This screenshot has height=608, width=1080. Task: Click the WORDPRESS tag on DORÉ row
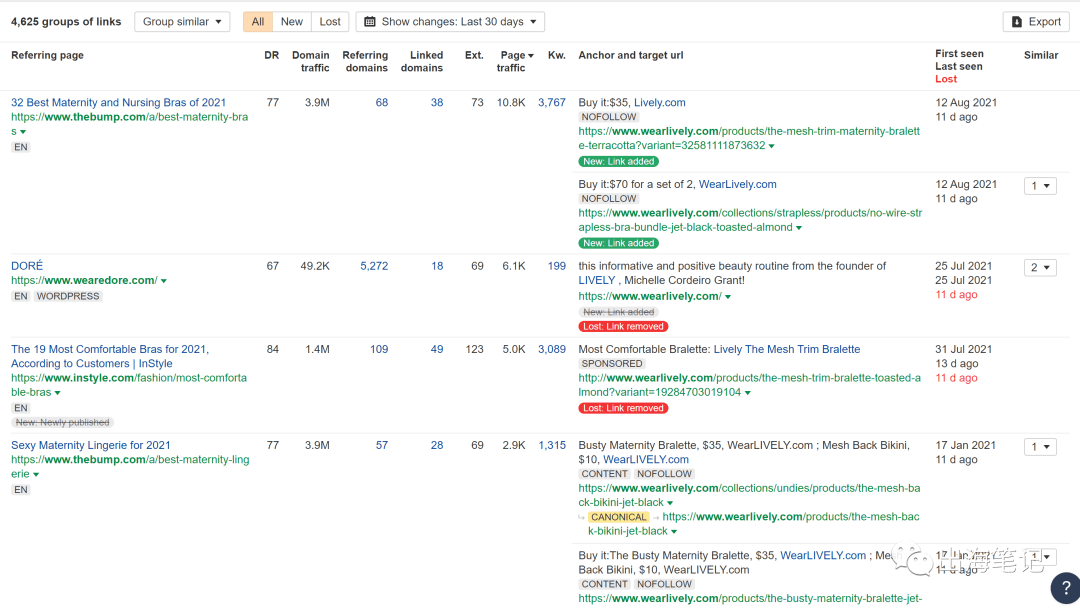click(68, 296)
